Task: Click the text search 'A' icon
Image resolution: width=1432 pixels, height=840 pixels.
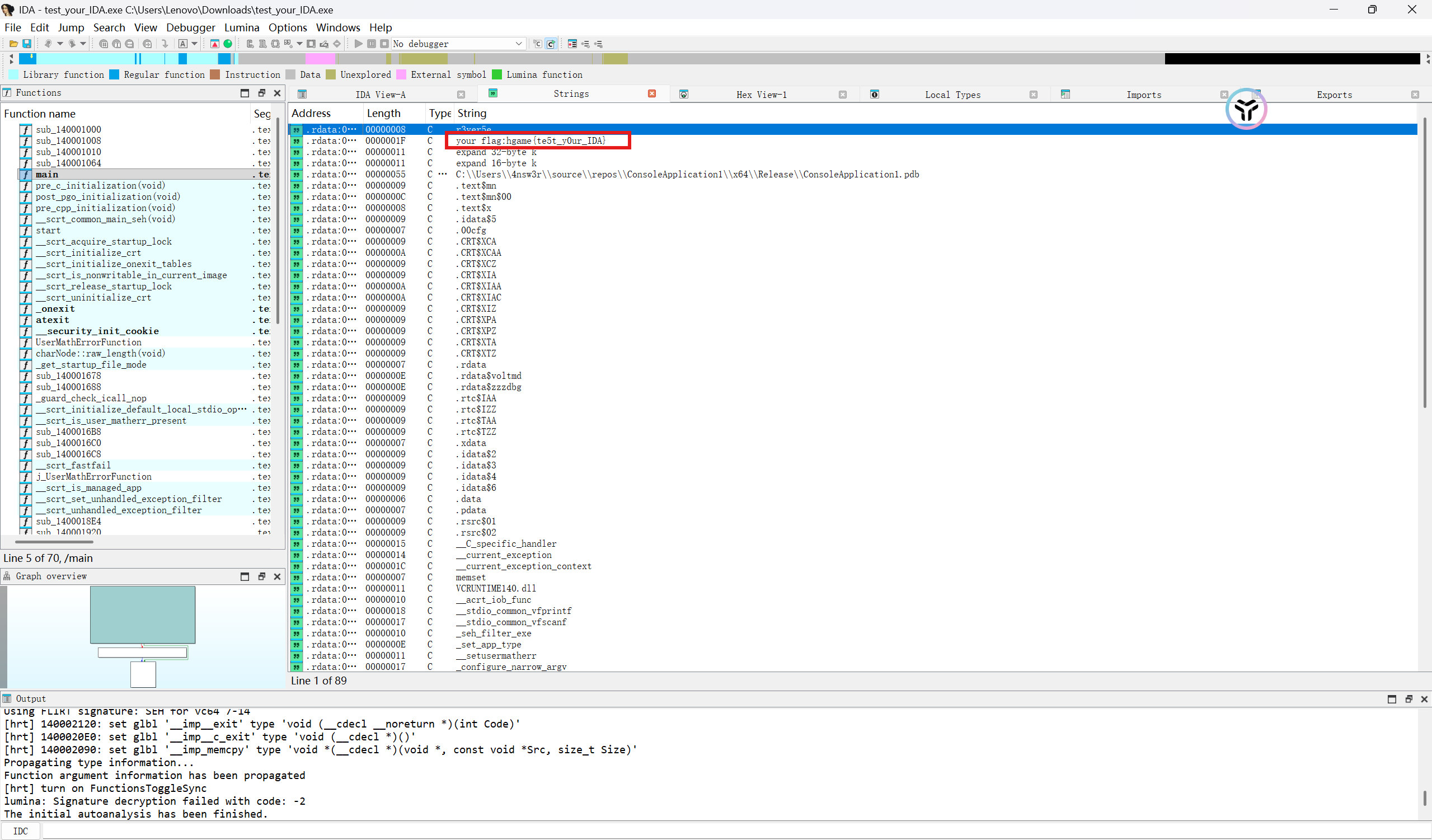Action: (183, 44)
